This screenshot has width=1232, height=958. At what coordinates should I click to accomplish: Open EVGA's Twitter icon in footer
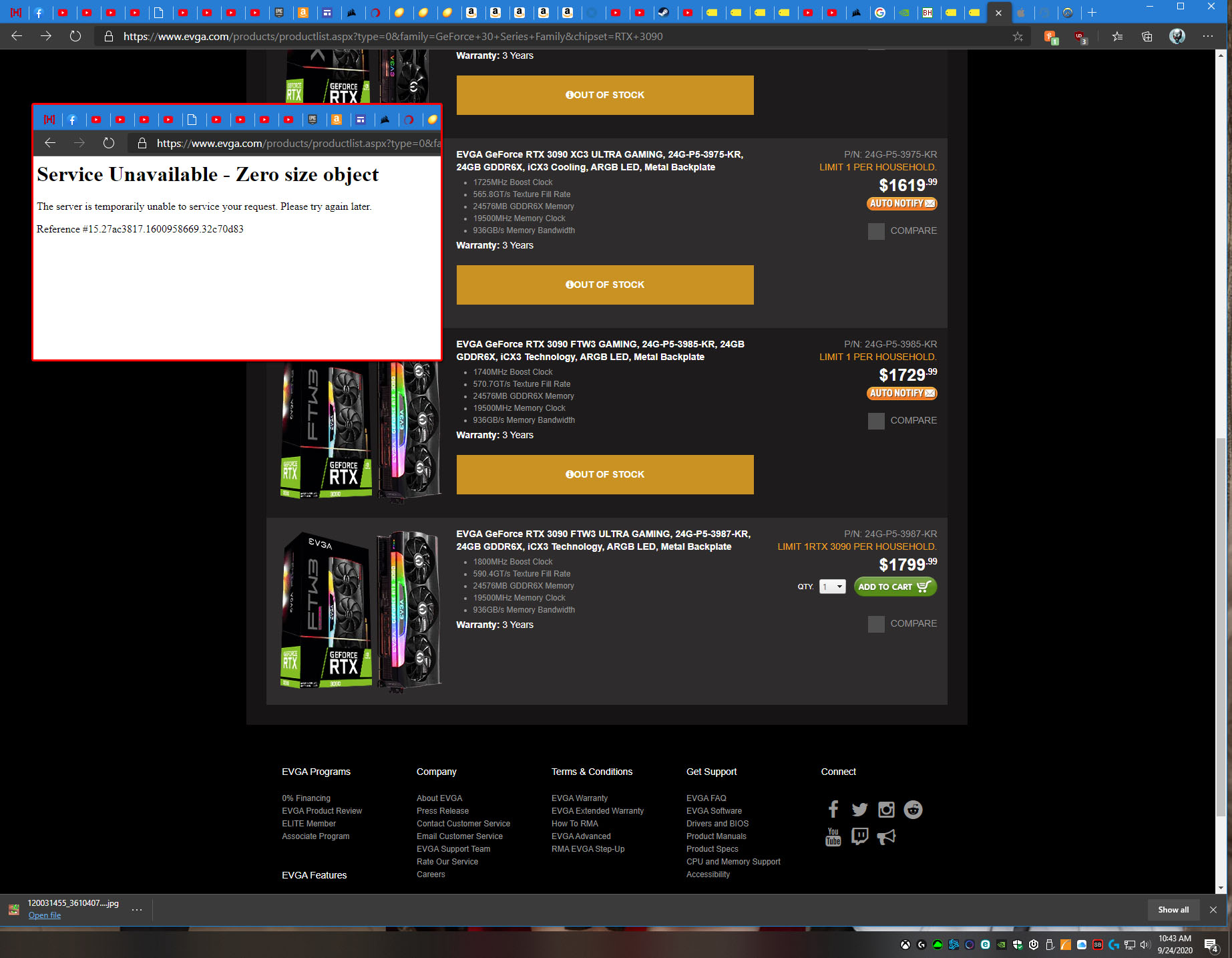[x=859, y=810]
